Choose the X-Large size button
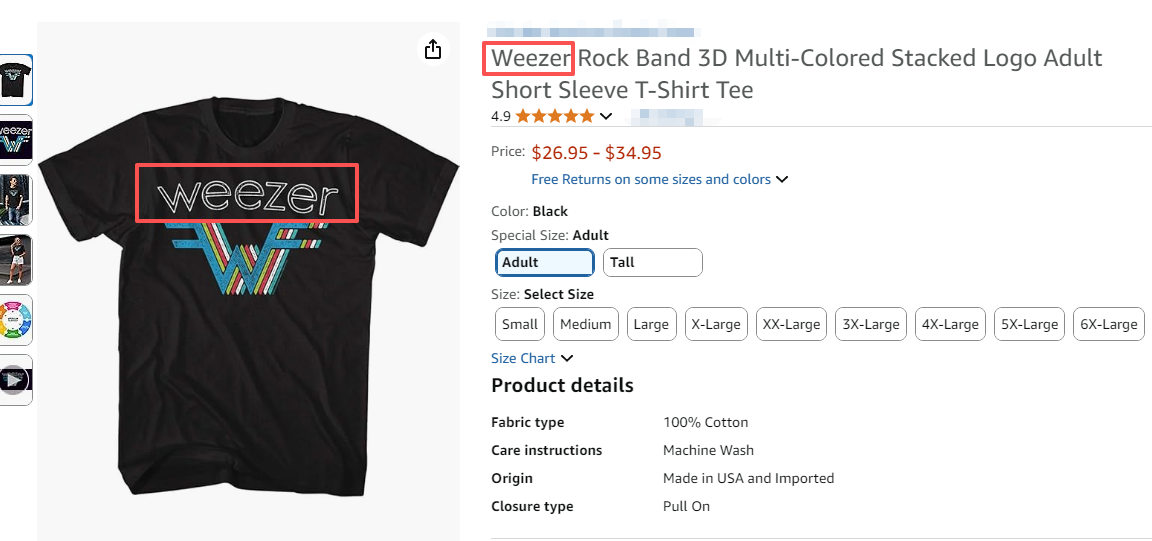 [716, 324]
